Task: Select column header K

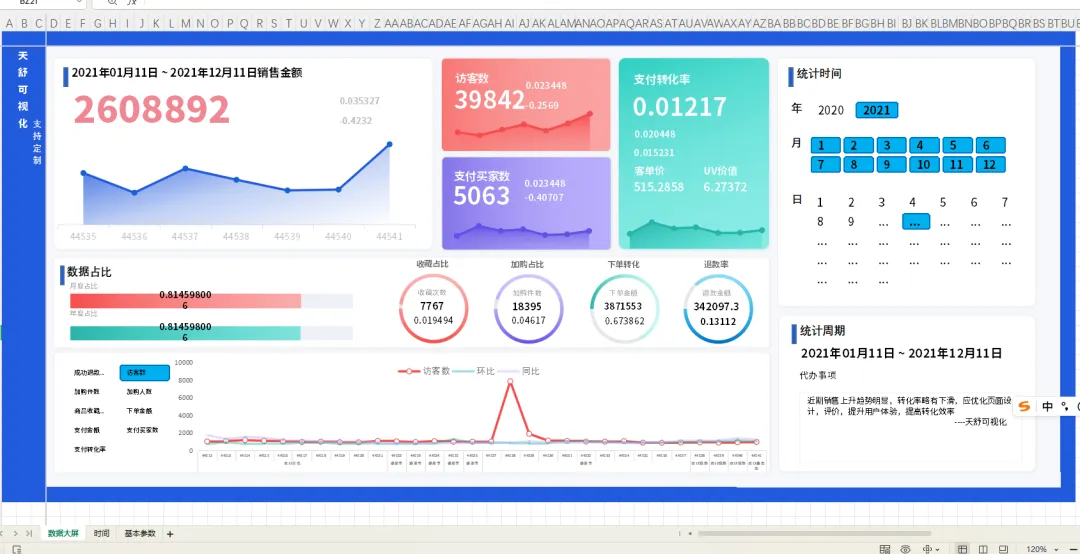Action: click(156, 23)
